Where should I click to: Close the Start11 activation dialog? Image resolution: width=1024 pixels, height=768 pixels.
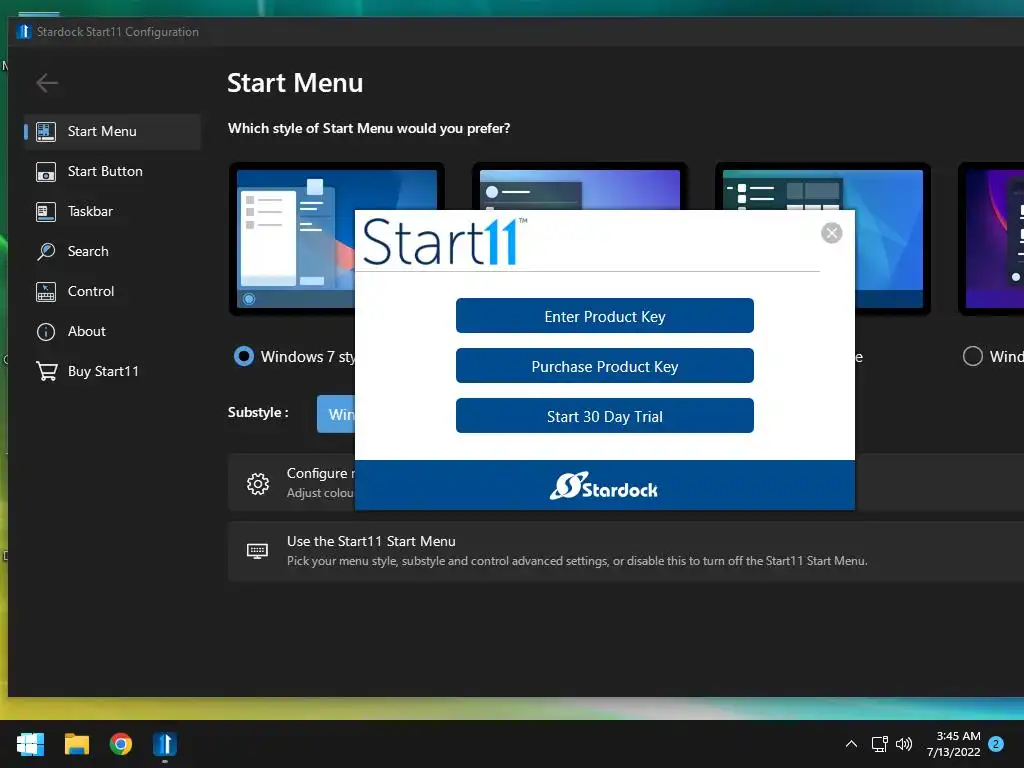coord(831,232)
